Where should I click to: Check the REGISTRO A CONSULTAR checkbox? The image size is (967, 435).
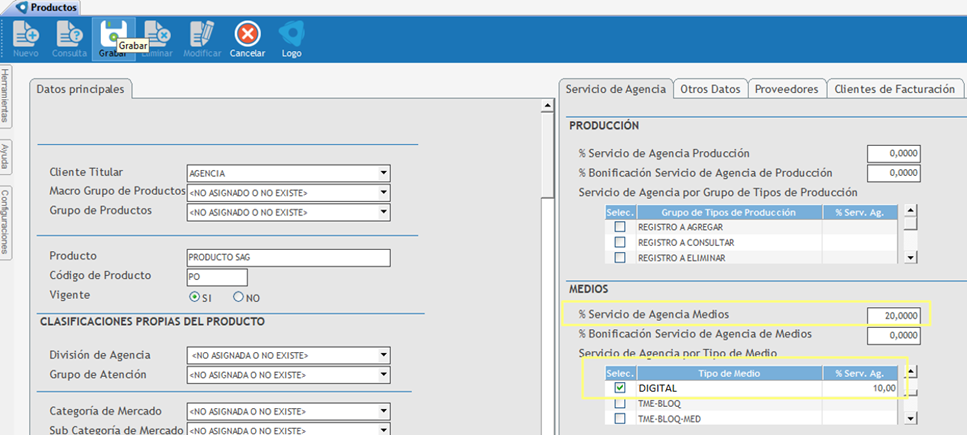click(620, 242)
